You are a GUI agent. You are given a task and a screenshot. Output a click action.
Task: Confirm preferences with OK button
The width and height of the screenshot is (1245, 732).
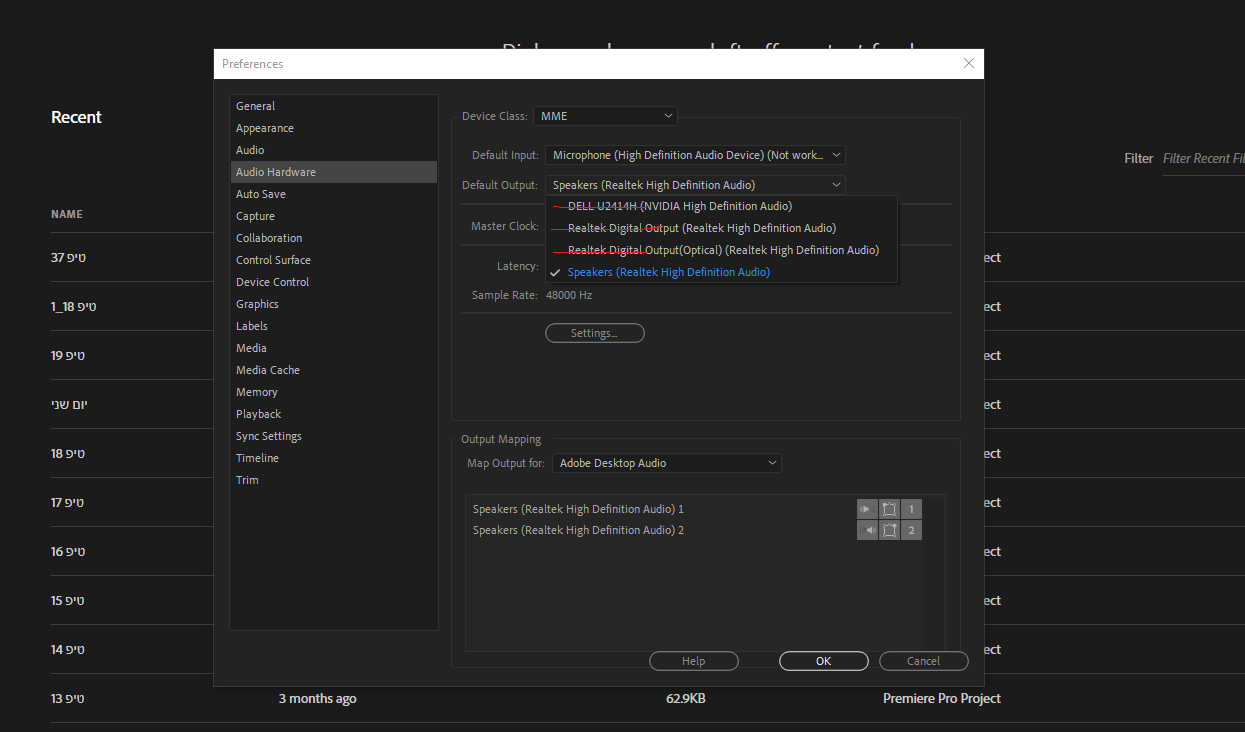823,661
